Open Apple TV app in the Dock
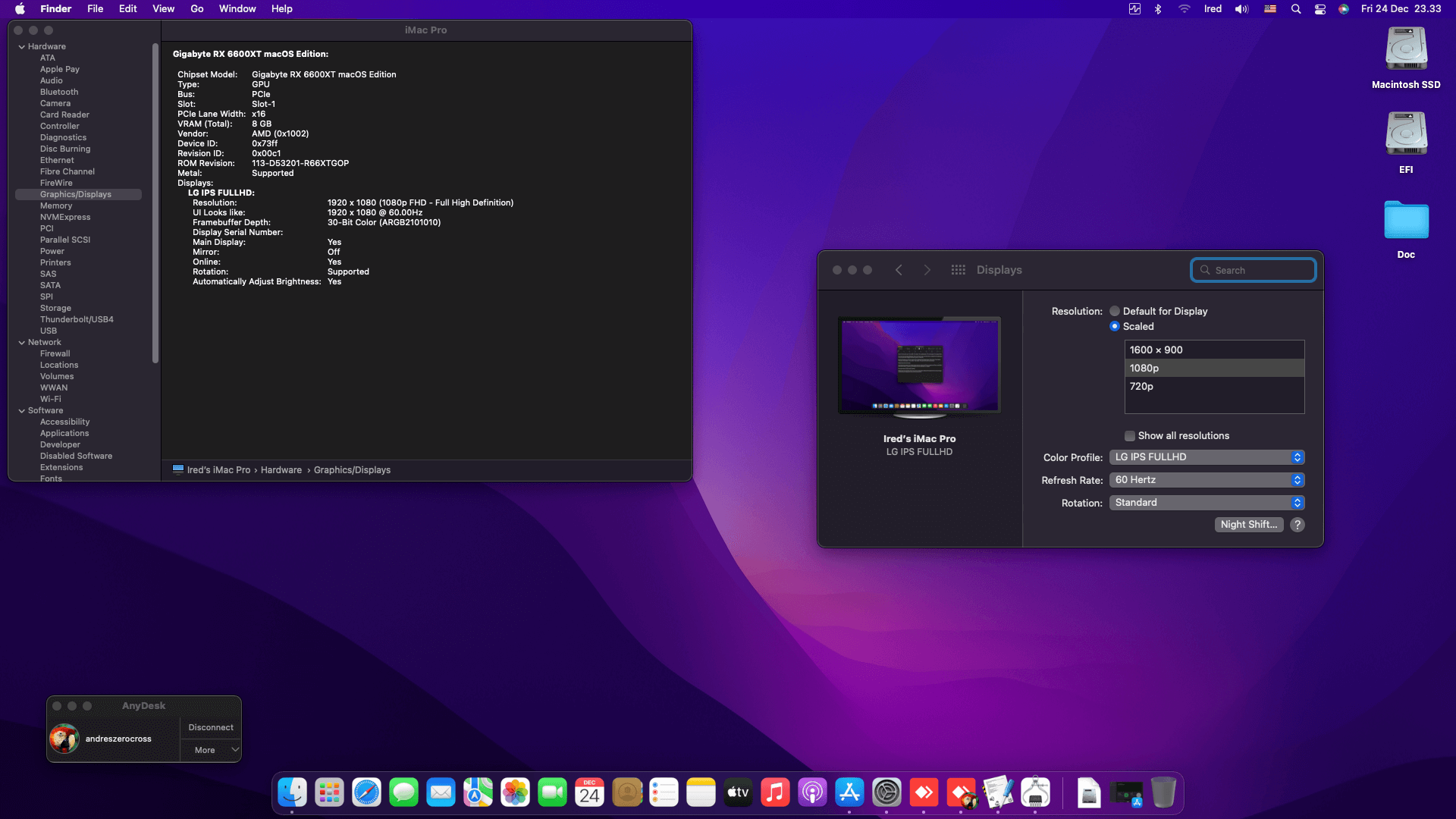 tap(738, 793)
